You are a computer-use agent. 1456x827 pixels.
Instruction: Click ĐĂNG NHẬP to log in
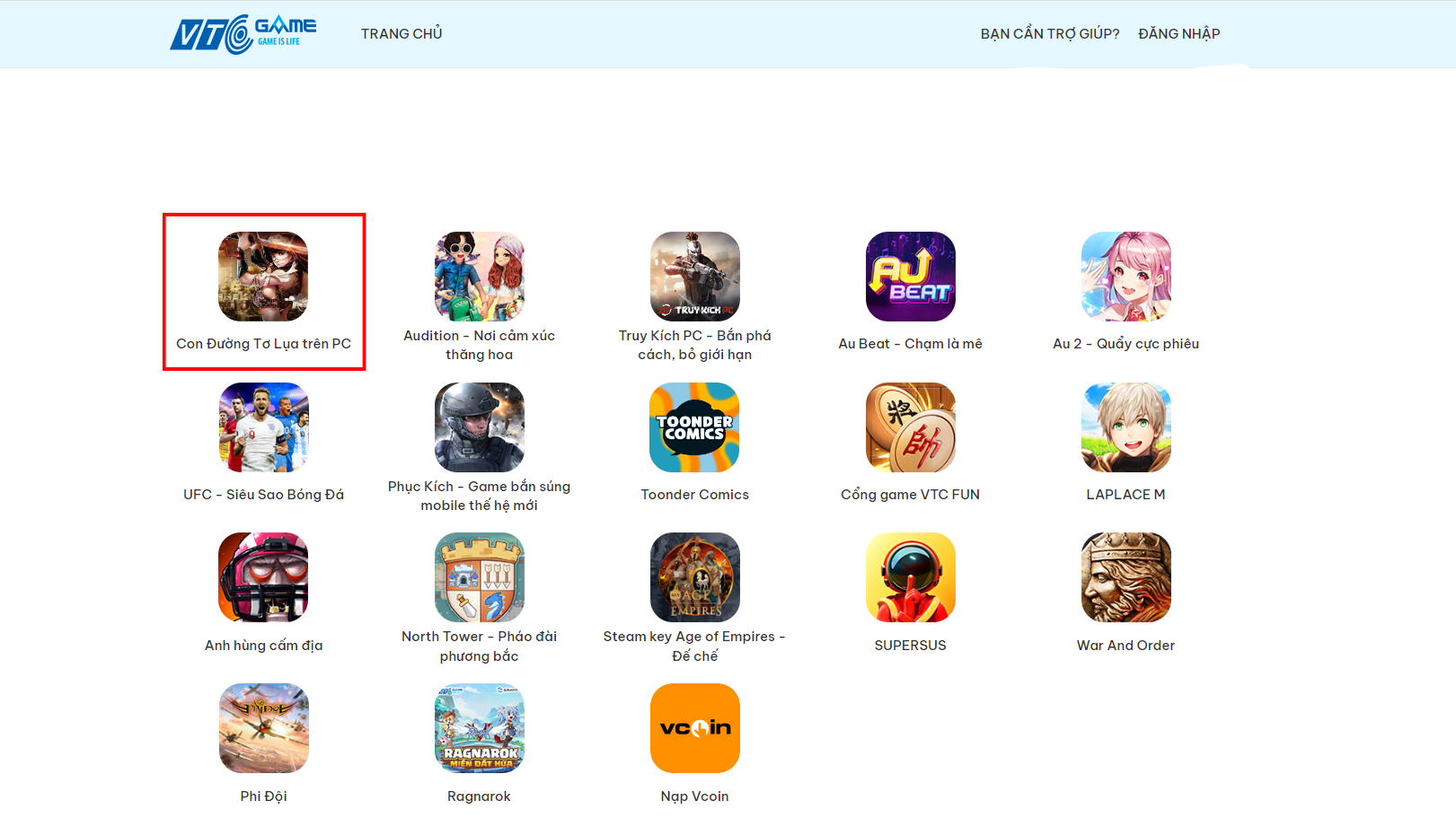click(1179, 33)
